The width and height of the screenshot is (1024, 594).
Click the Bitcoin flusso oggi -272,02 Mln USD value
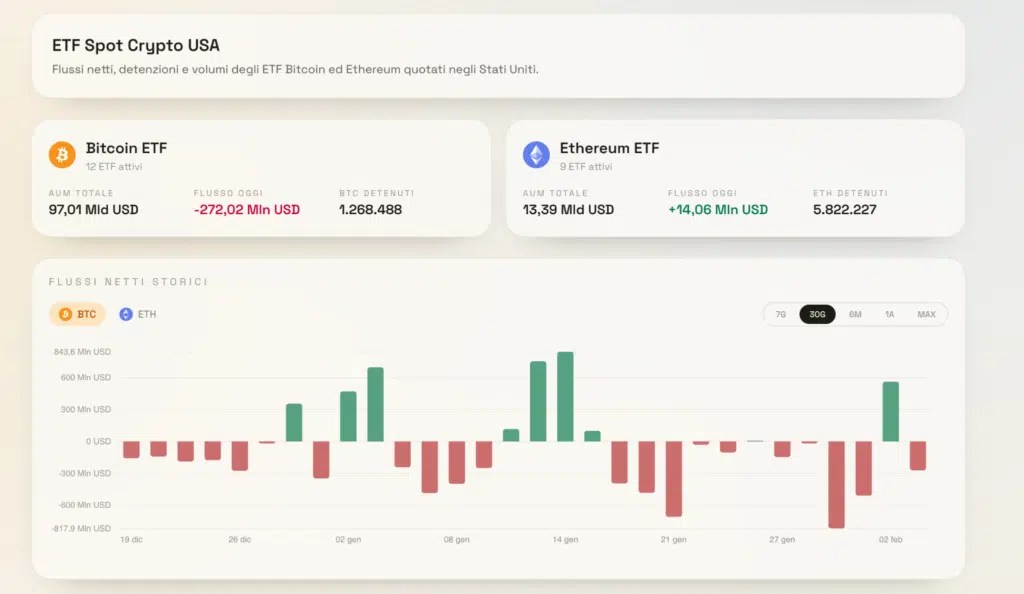pos(247,210)
